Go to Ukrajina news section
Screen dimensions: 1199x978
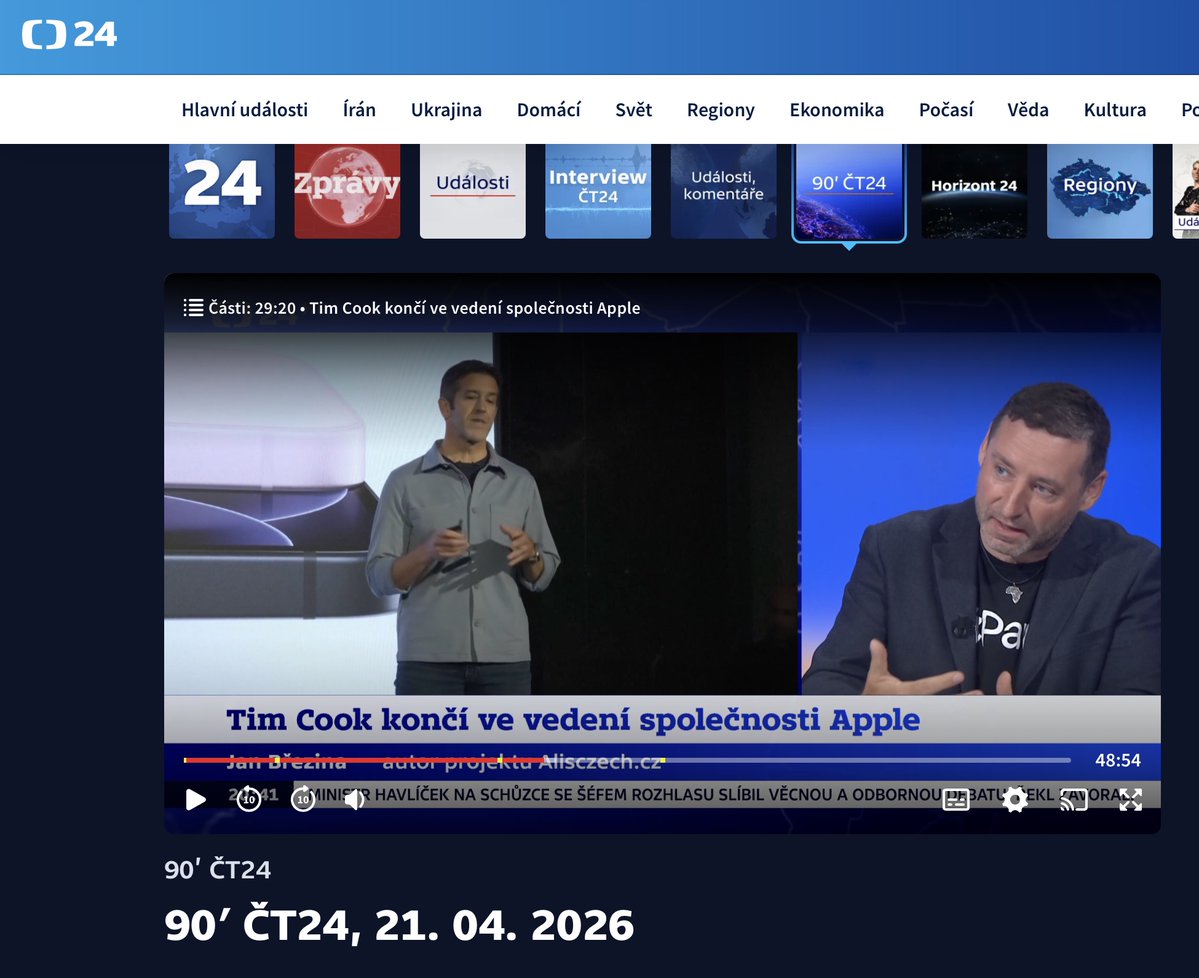click(x=447, y=110)
